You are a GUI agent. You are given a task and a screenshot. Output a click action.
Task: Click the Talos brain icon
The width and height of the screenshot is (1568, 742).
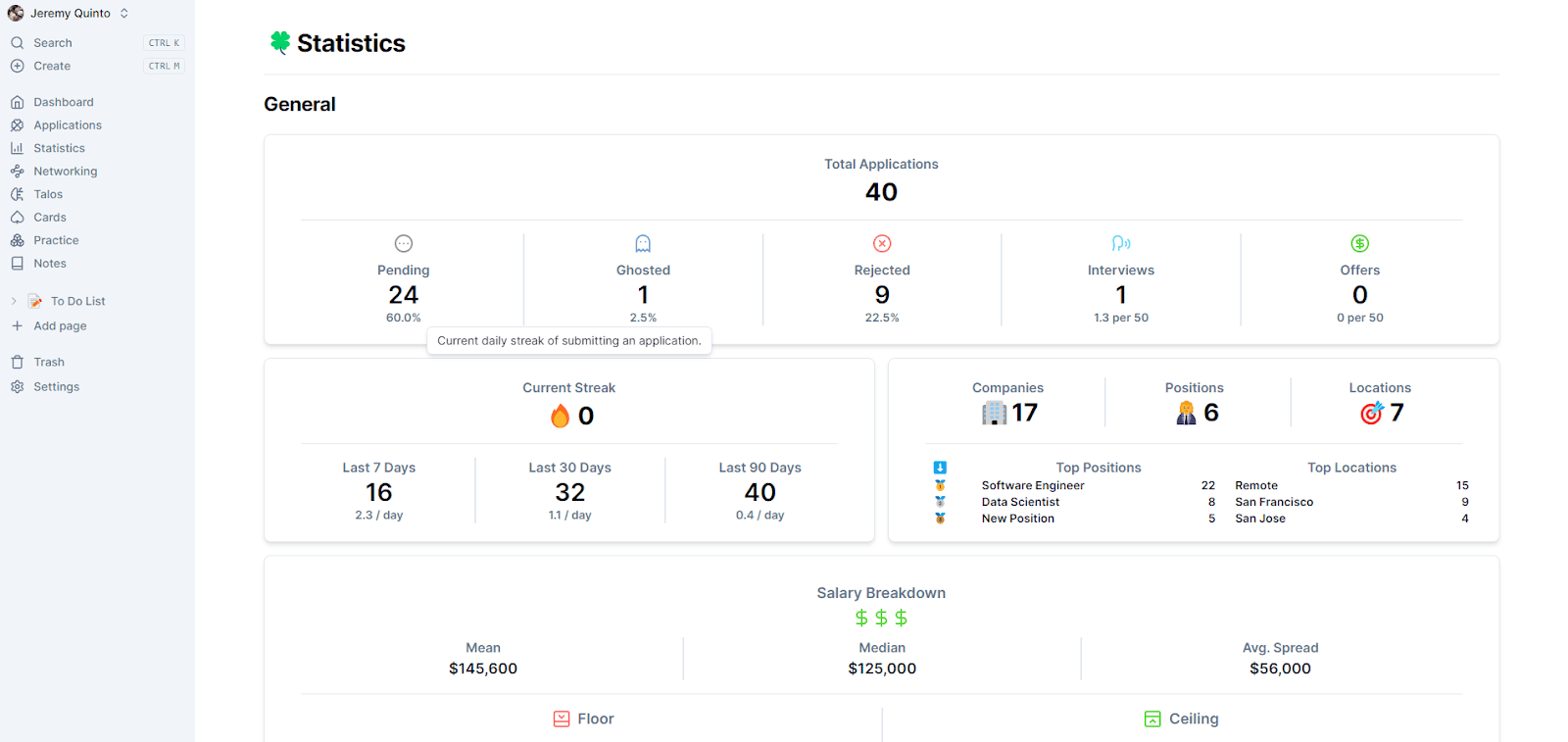(x=18, y=194)
